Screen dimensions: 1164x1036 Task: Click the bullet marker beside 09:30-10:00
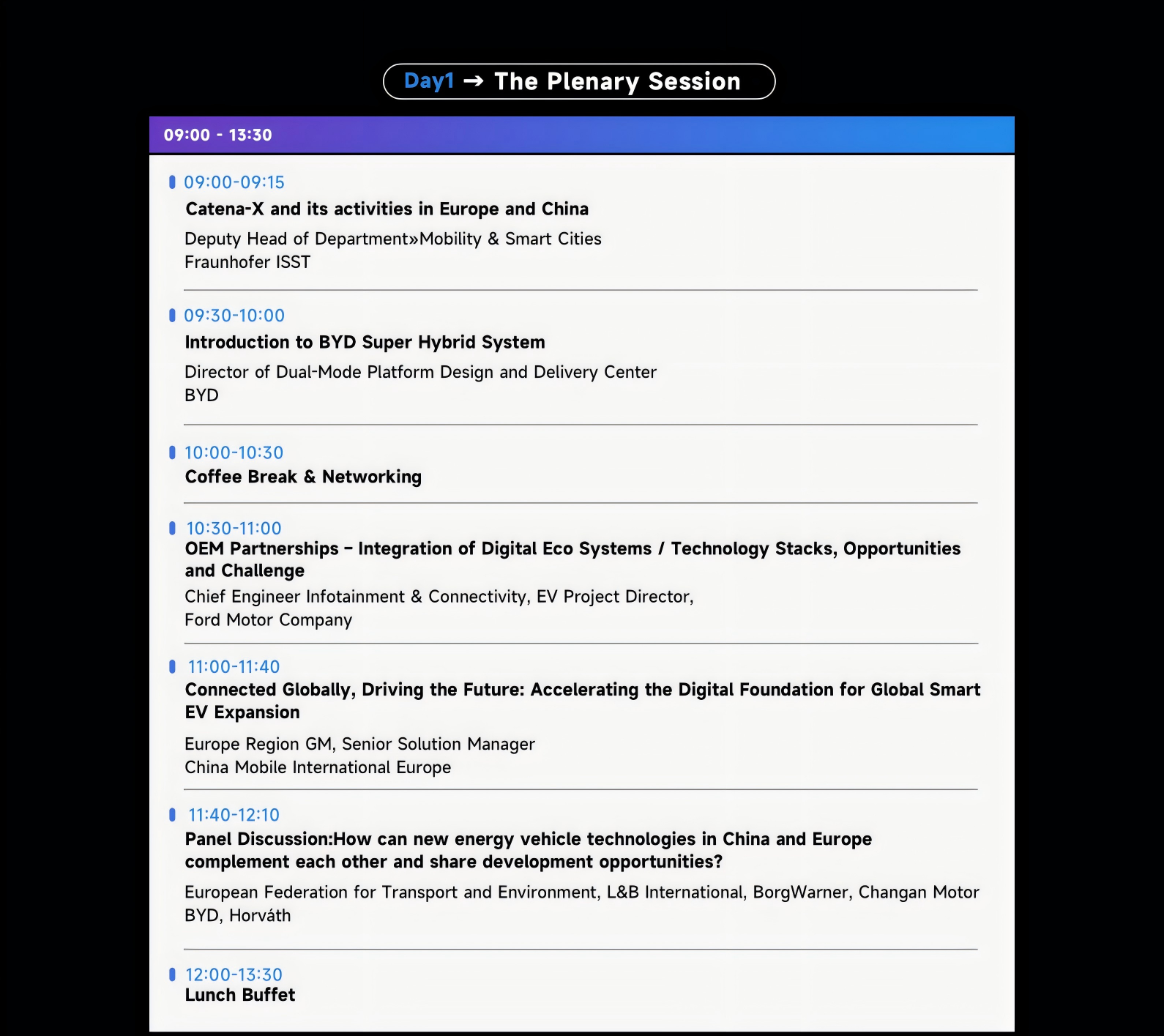click(x=172, y=316)
